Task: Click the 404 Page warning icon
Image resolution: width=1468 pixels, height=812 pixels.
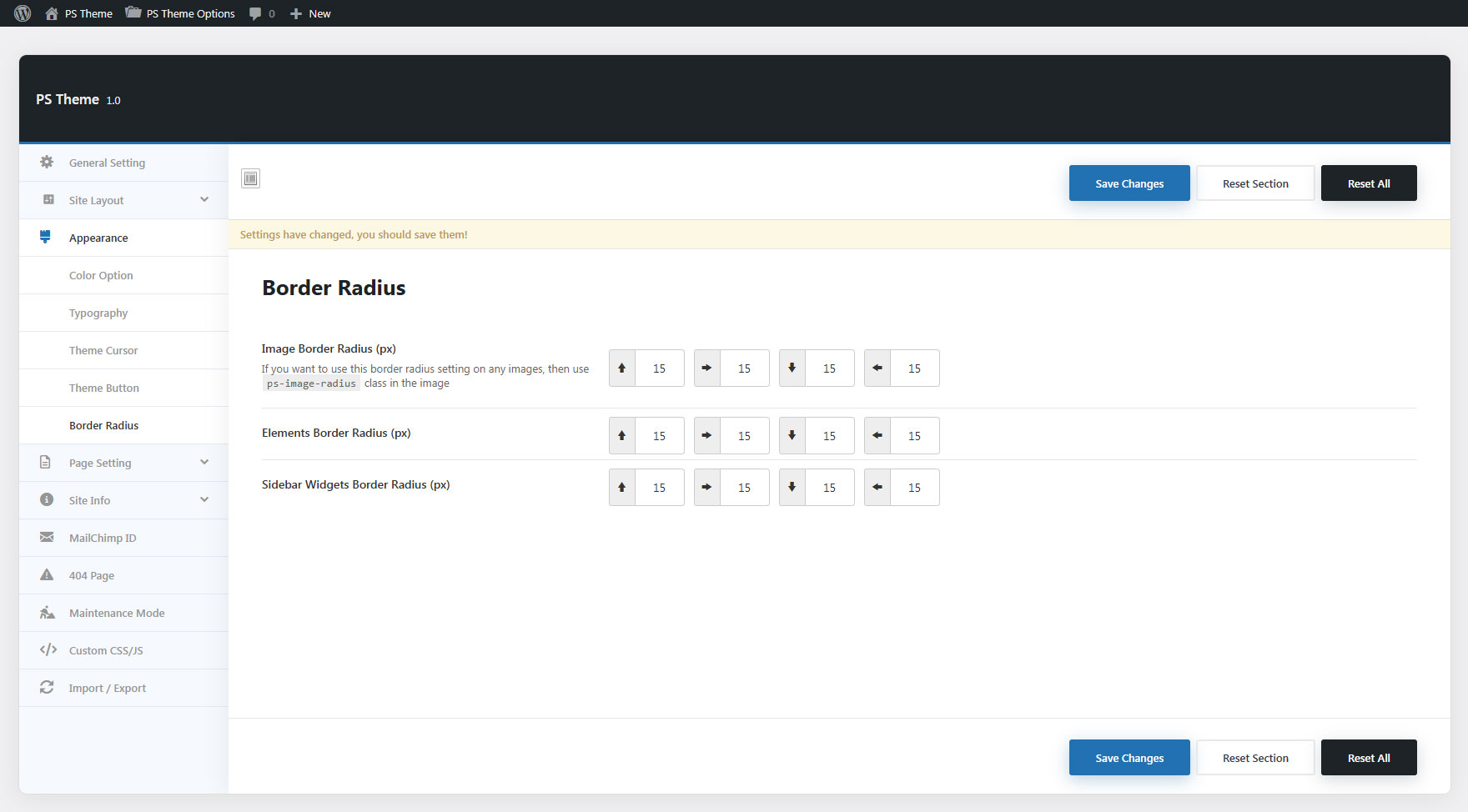Action: click(x=47, y=575)
